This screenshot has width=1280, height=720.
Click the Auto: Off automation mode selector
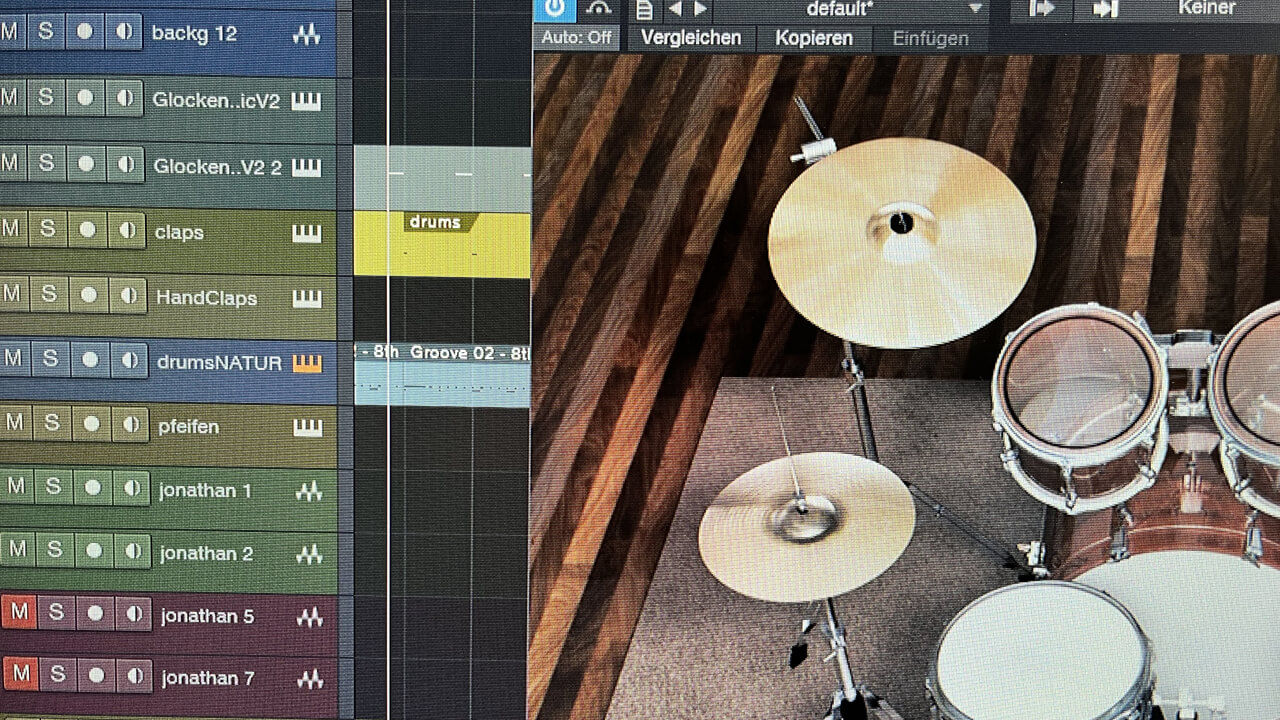click(x=576, y=38)
